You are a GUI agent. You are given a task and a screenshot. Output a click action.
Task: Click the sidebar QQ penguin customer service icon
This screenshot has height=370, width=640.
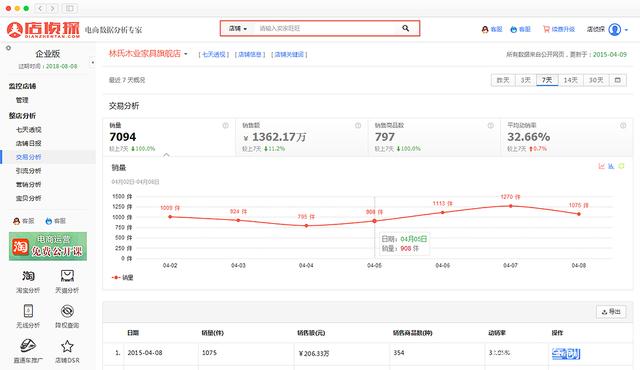16,221
